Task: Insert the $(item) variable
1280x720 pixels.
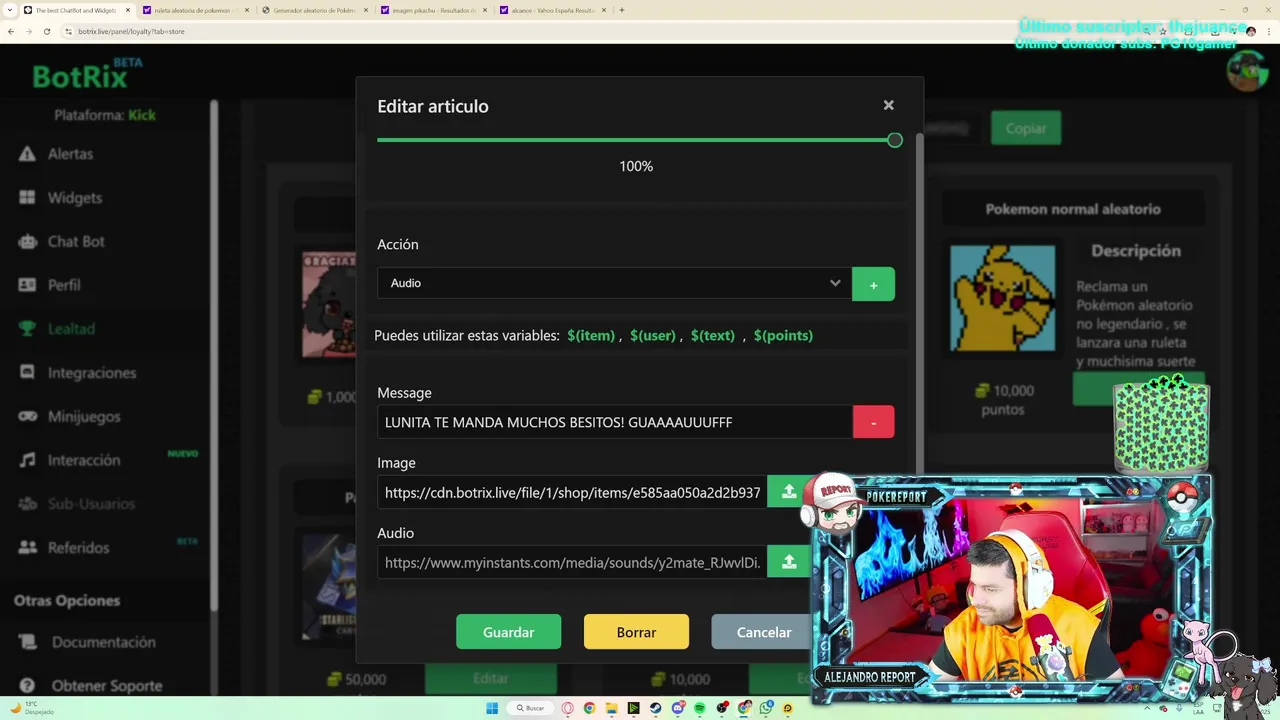Action: pos(591,336)
